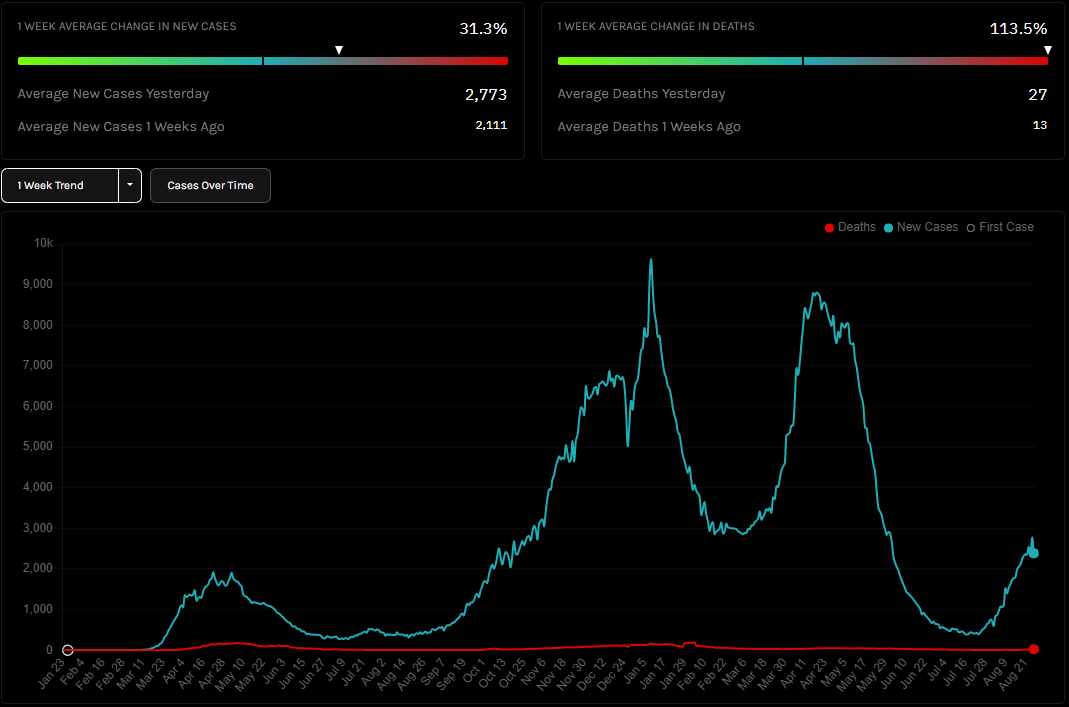
Task: Click the white triangle marker on deaths gauge
Action: [1047, 50]
